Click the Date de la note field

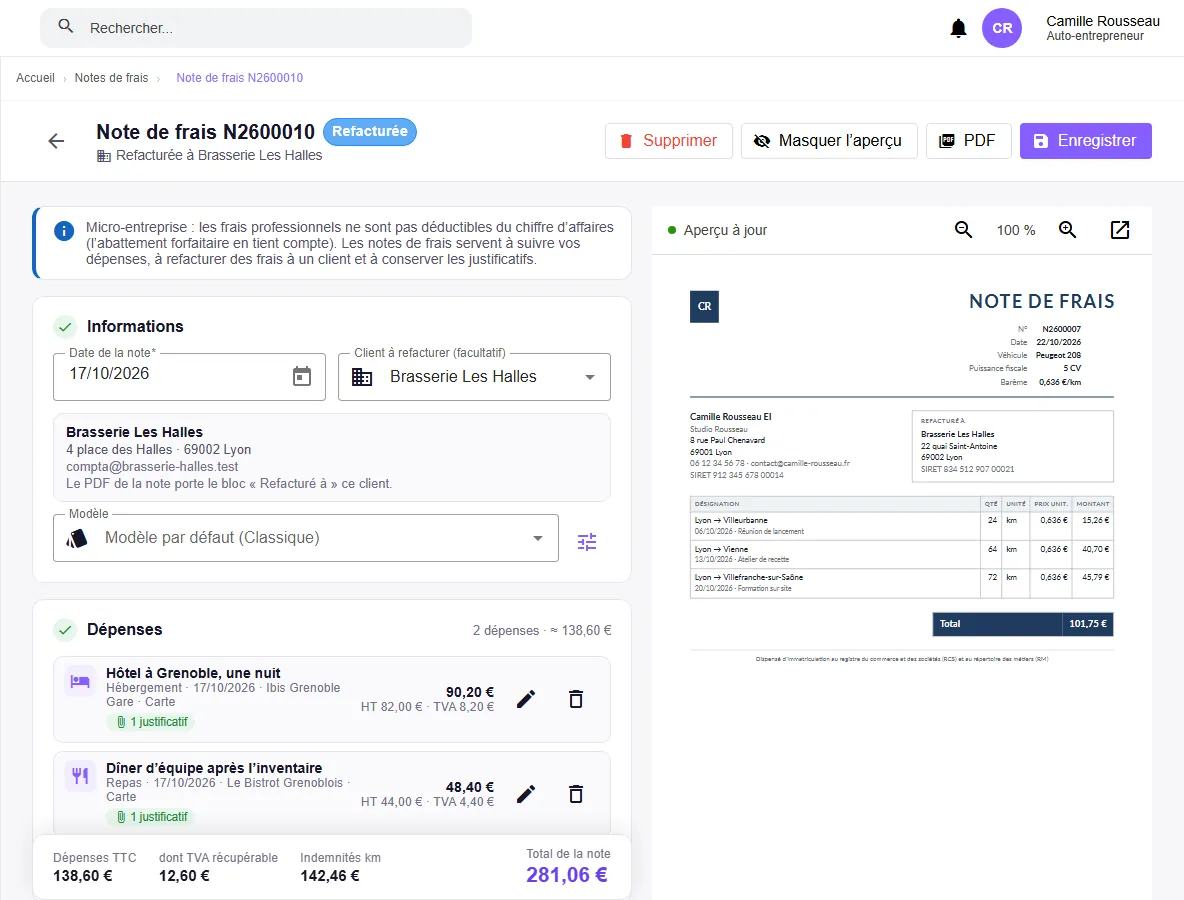(190, 377)
